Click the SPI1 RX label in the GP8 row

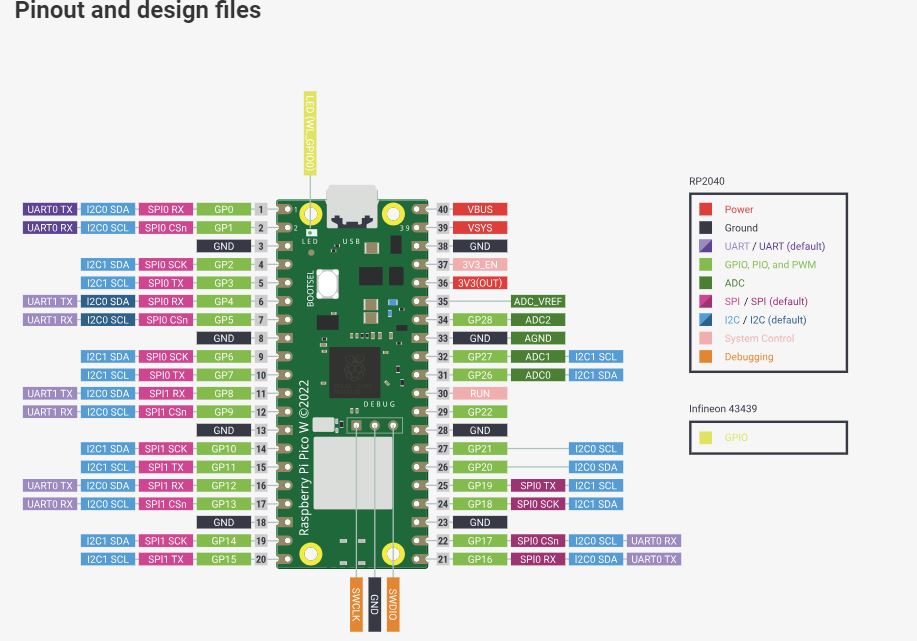tap(166, 394)
